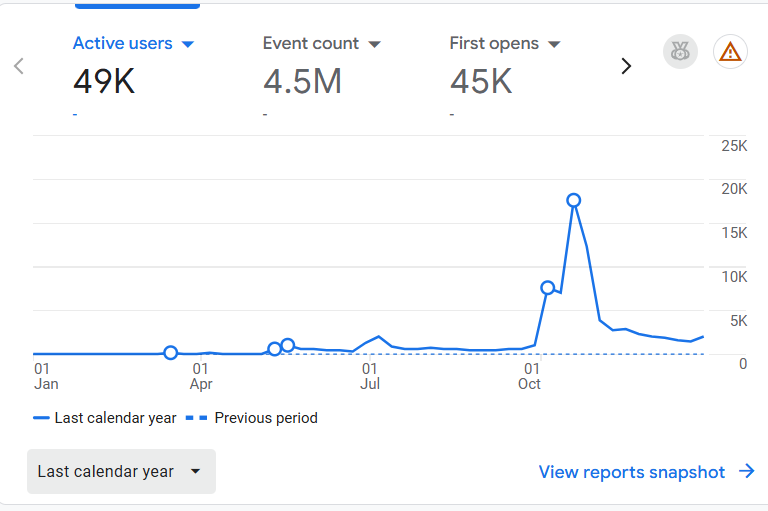Click the arrow icon after View reports snapshot

[746, 472]
